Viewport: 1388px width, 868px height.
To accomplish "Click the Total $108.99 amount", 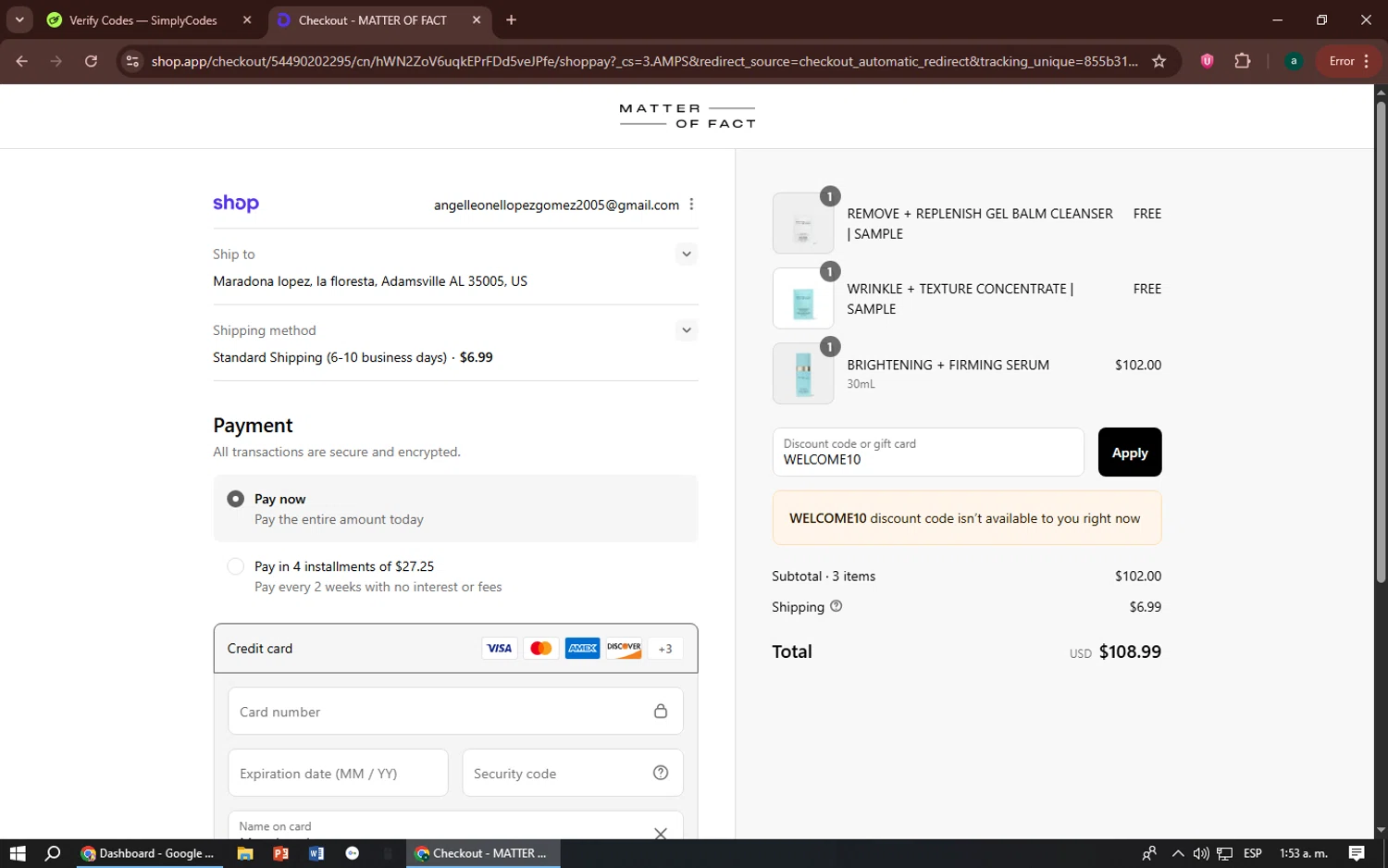I will tap(1130, 651).
